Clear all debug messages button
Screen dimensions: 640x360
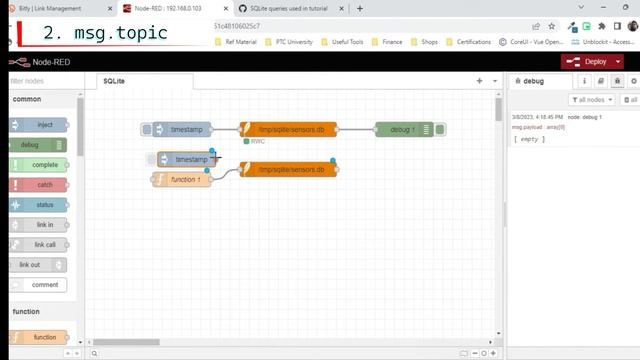(x=630, y=100)
